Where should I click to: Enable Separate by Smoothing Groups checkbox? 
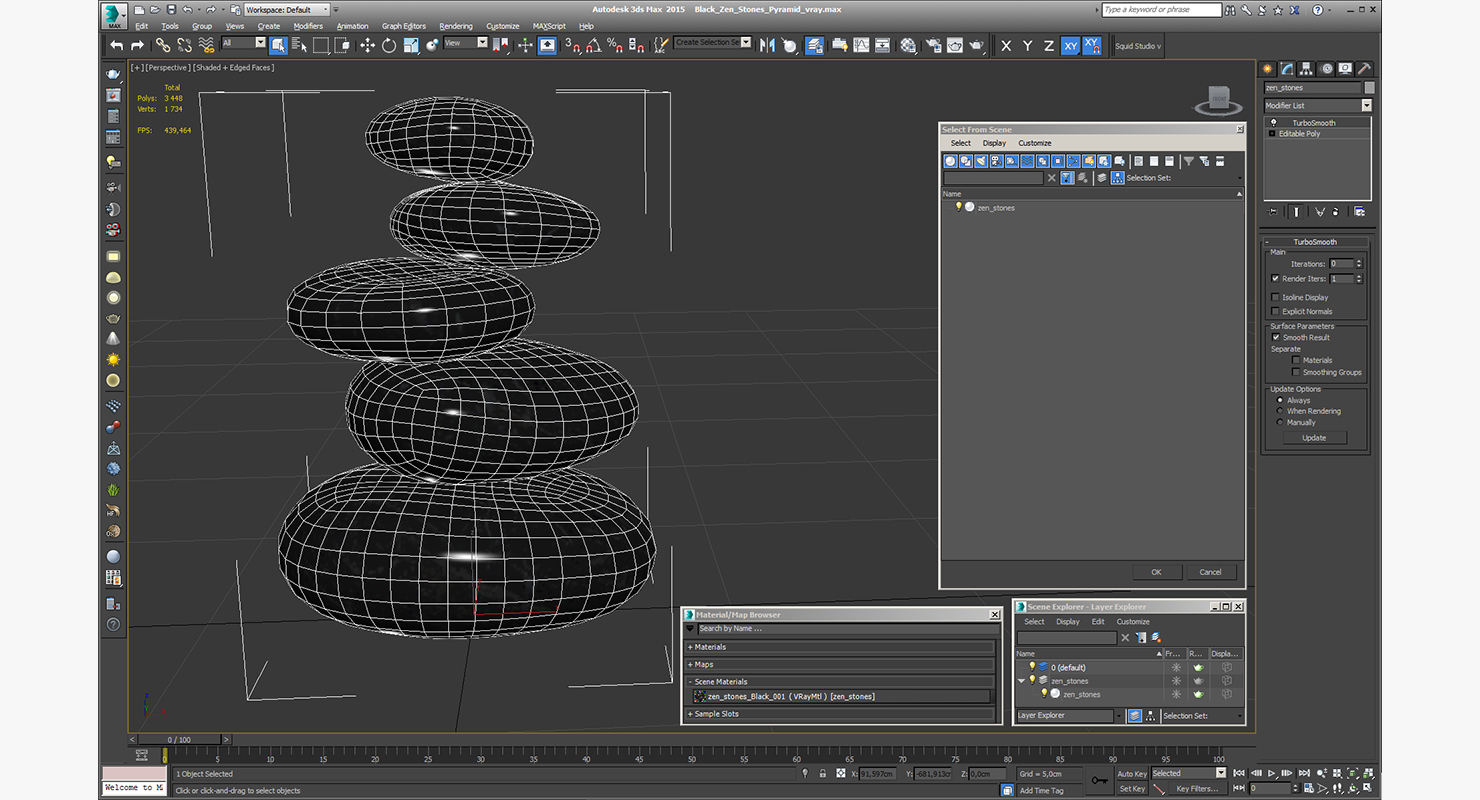pos(1296,372)
